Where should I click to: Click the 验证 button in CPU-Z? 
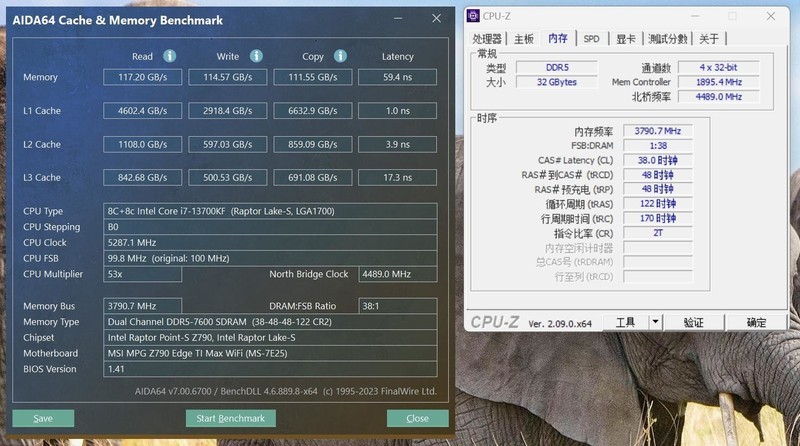click(693, 322)
